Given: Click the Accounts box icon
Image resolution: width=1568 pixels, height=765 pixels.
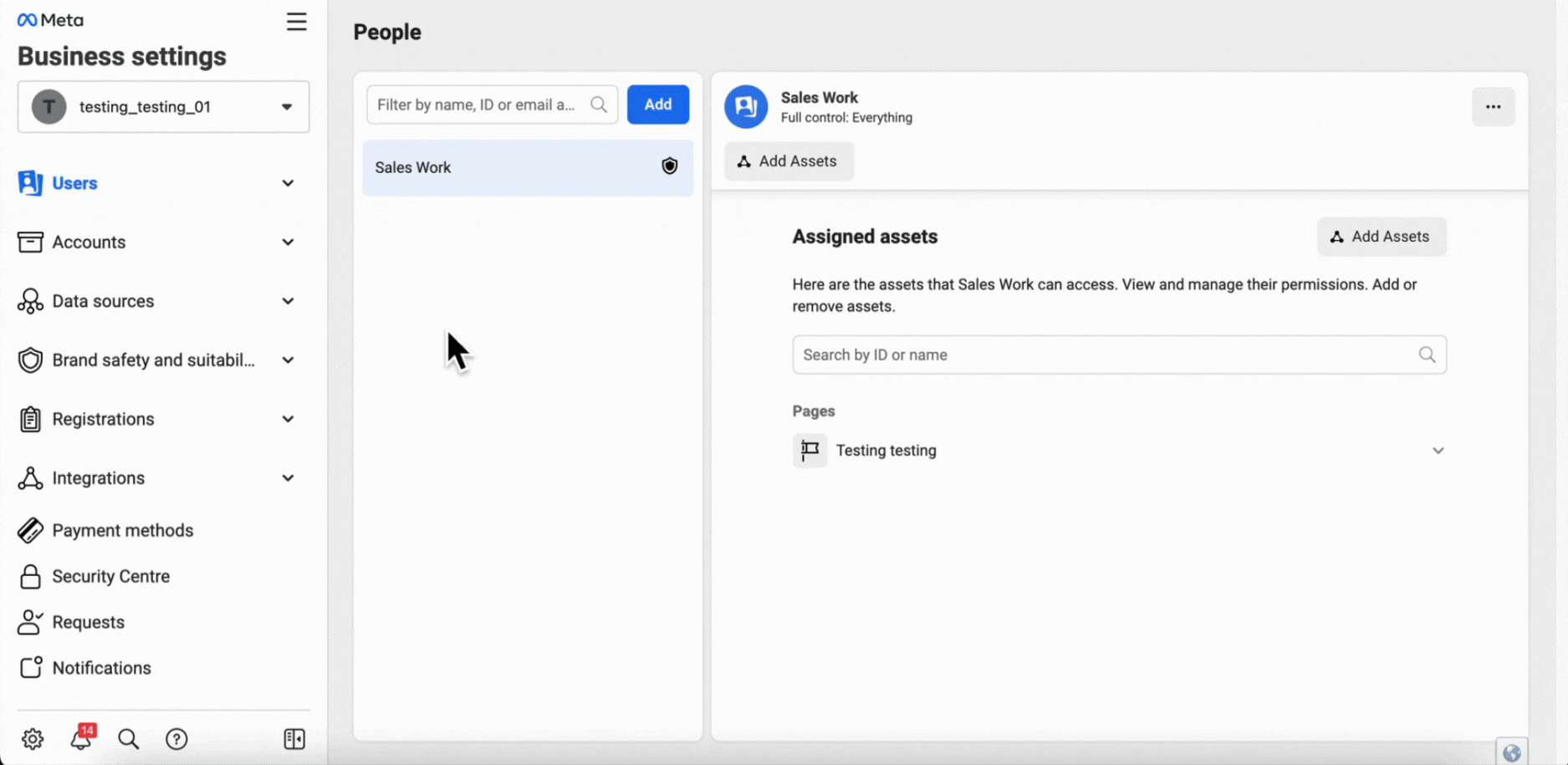Looking at the screenshot, I should click(x=30, y=242).
